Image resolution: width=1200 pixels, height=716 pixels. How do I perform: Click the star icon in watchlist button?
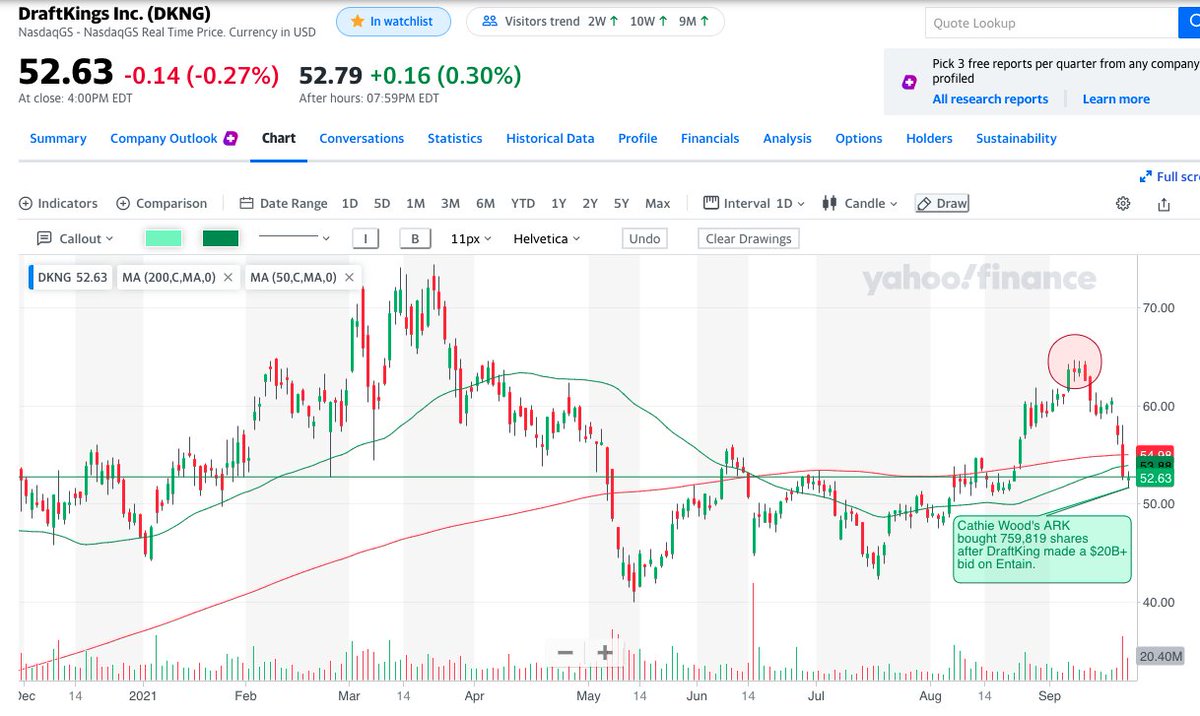coord(356,21)
